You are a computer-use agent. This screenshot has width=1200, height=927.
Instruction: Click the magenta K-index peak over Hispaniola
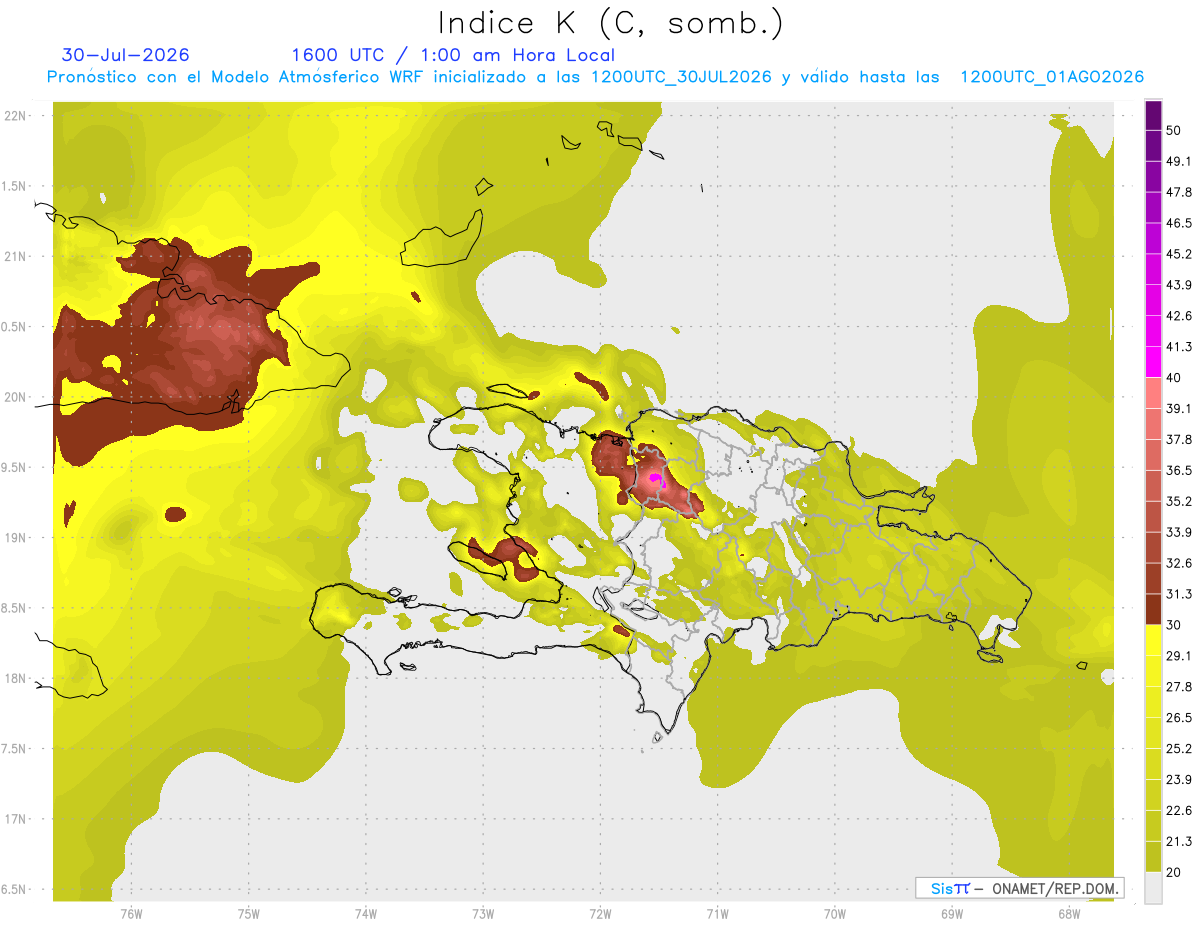coord(656,479)
